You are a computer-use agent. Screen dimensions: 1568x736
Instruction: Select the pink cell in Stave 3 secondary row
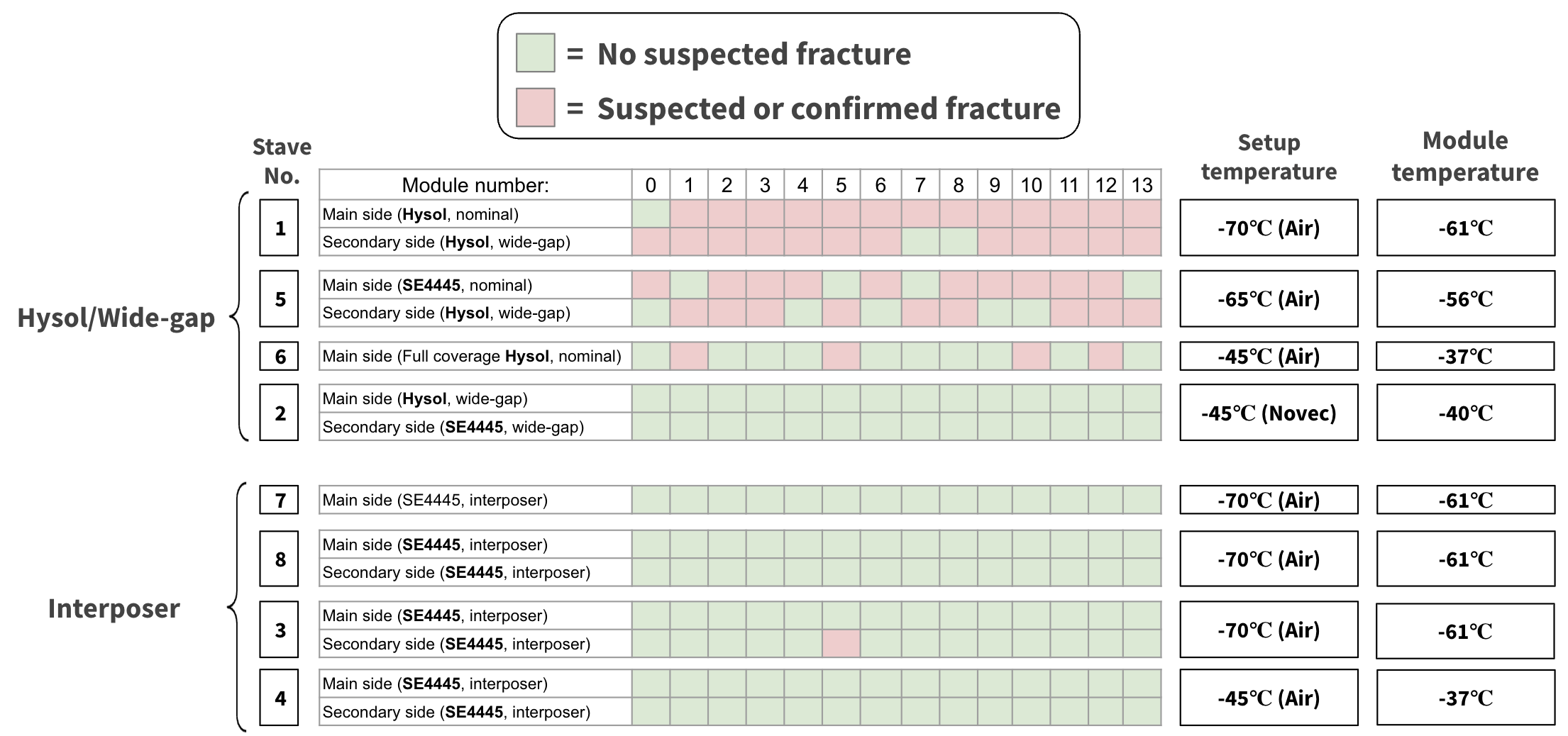pos(841,644)
